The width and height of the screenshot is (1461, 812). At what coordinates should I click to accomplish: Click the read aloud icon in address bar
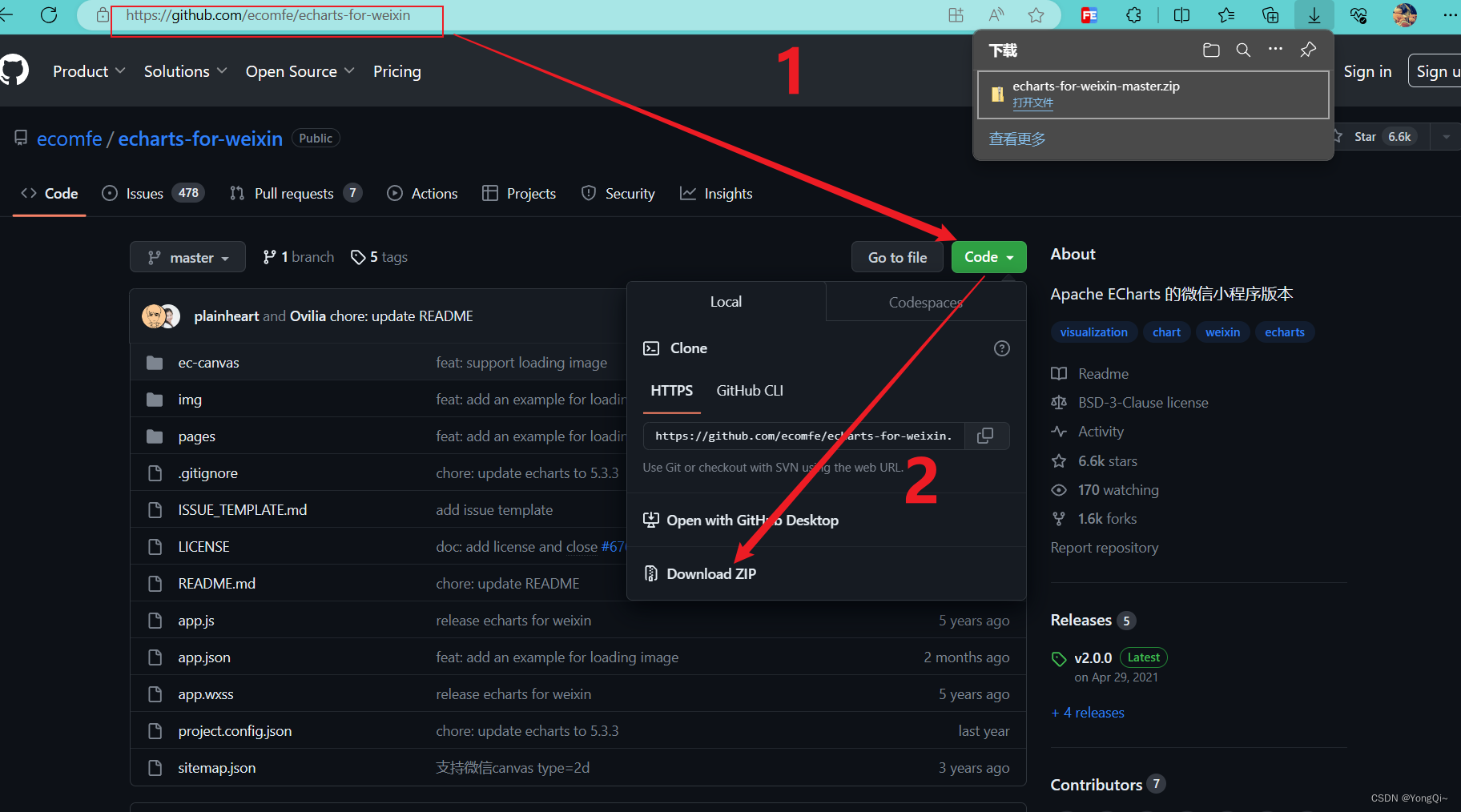click(x=996, y=15)
